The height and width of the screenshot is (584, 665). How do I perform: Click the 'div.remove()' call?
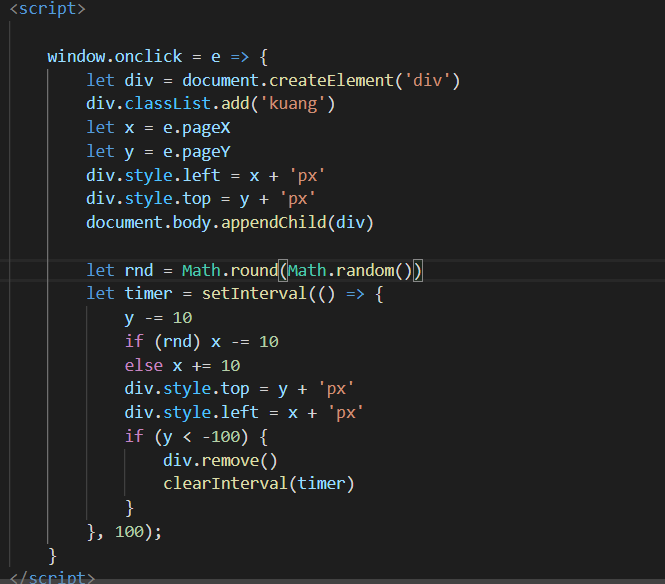220,460
